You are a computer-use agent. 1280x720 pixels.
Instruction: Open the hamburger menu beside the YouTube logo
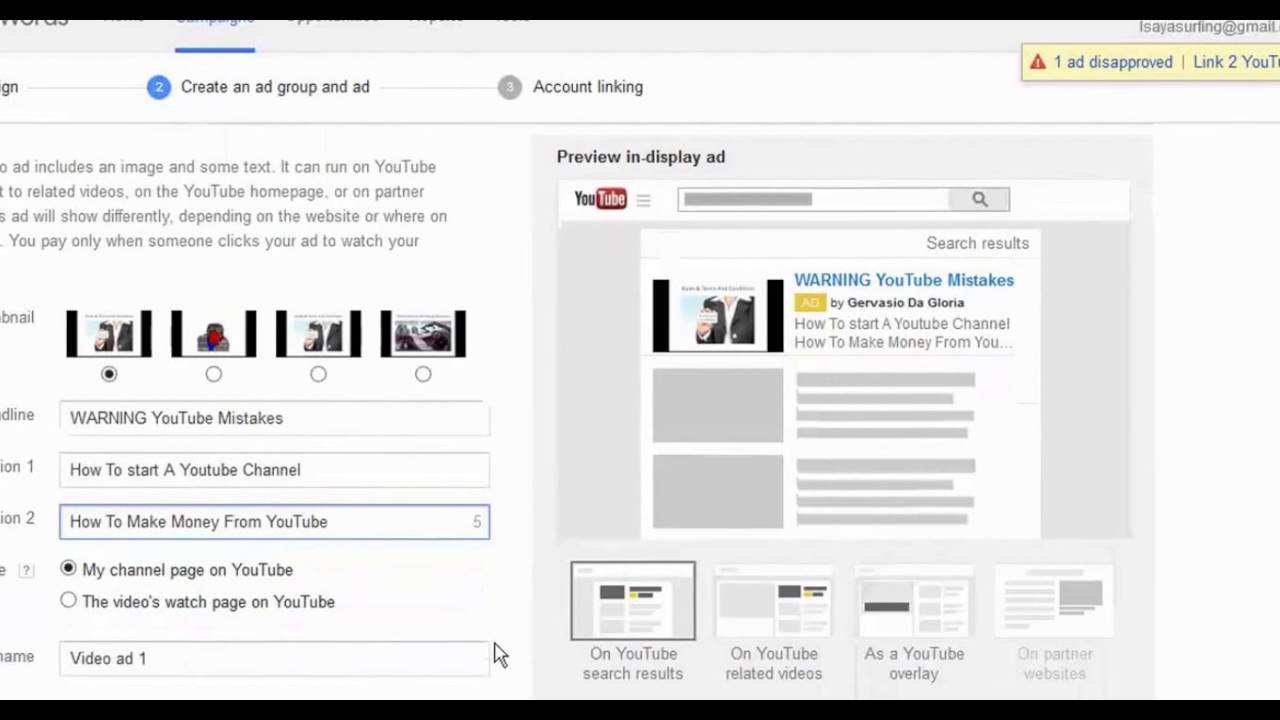click(x=643, y=200)
